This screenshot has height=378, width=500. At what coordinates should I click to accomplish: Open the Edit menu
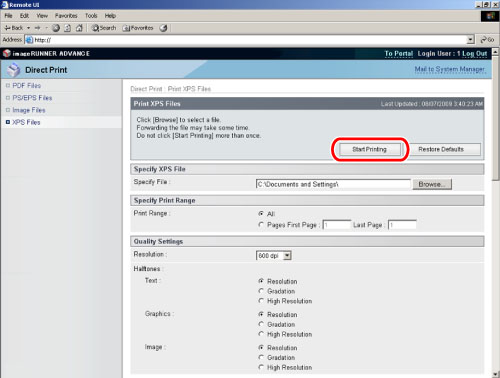pyautogui.click(x=24, y=16)
